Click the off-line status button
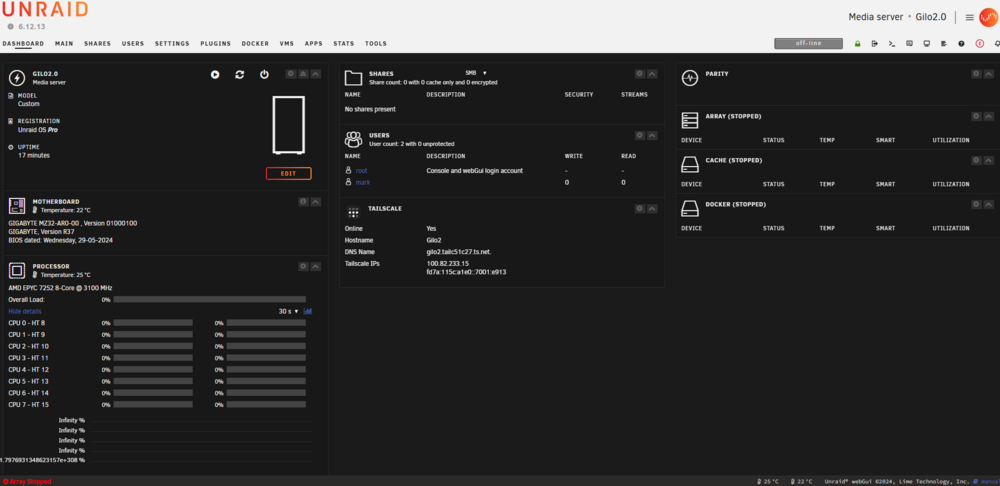 [808, 43]
